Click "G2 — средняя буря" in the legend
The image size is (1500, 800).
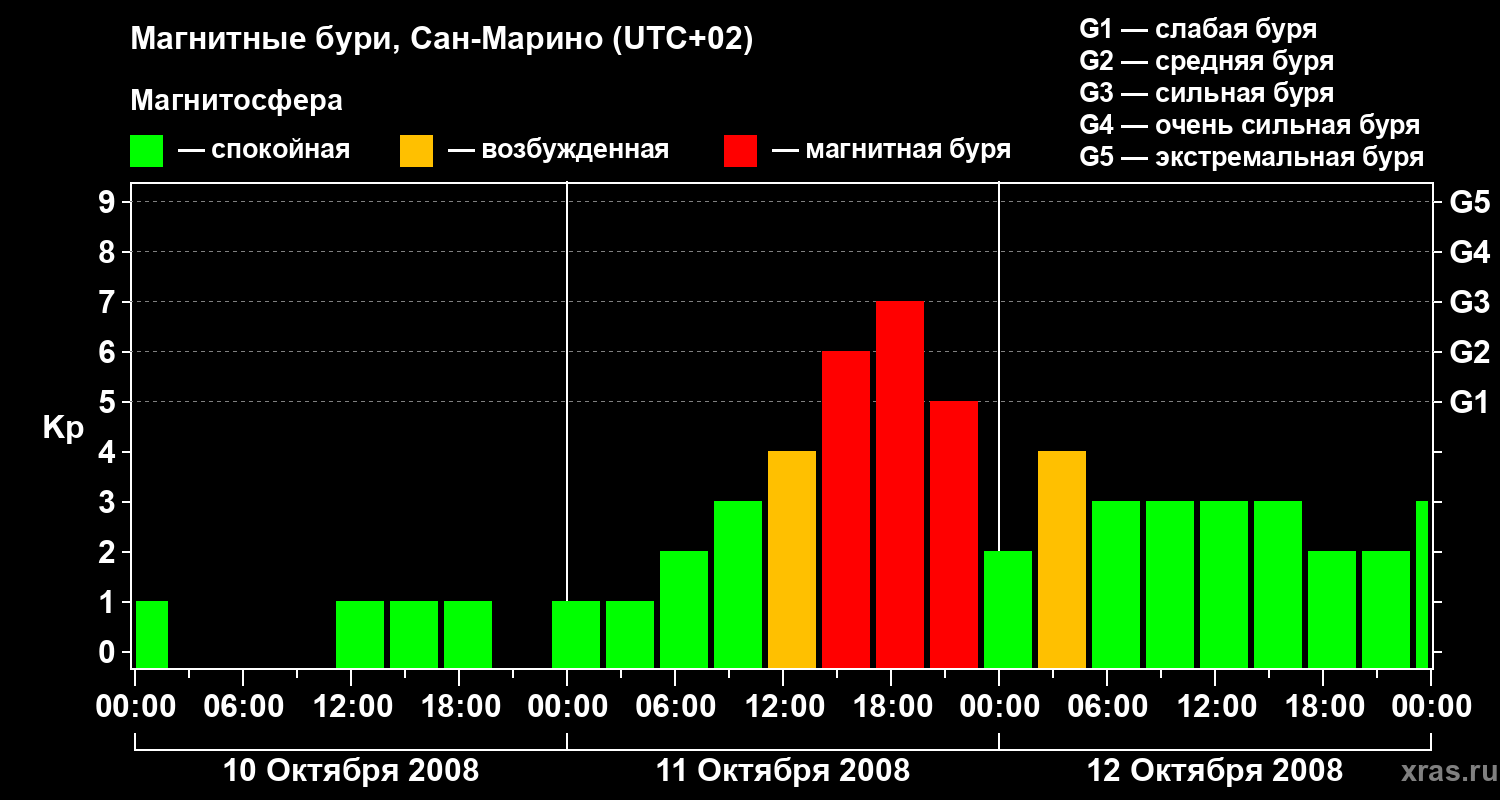[x=1207, y=61]
